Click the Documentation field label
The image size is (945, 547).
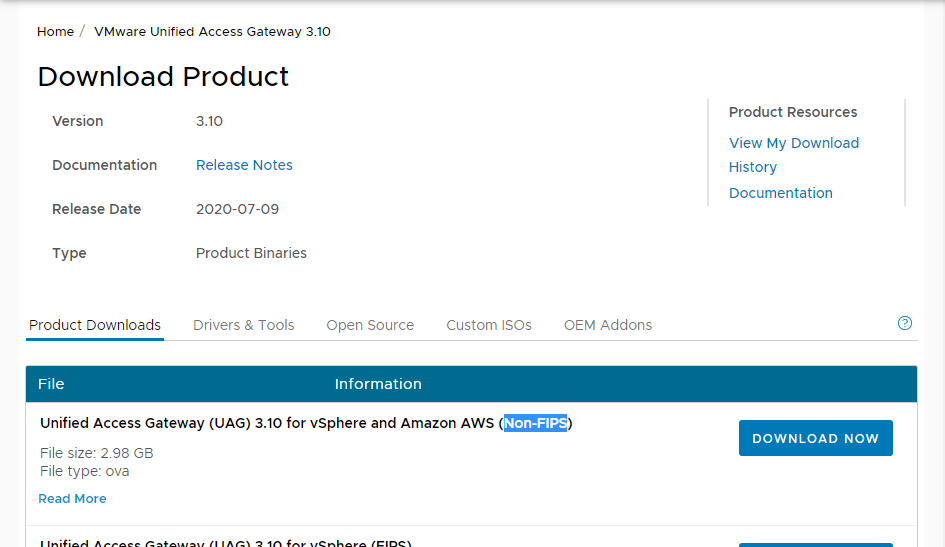[x=104, y=165]
